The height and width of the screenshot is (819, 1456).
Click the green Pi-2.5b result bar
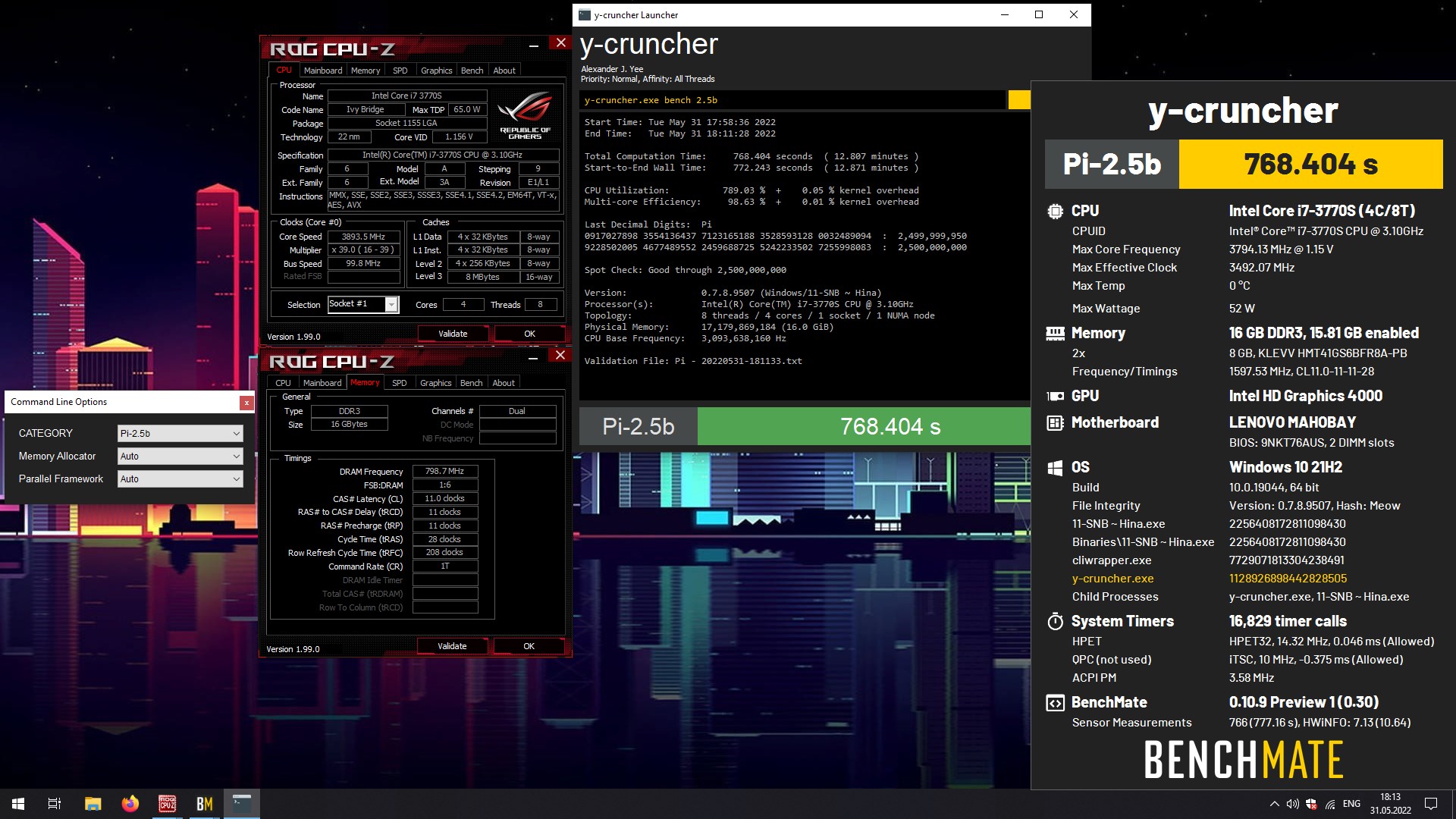(x=864, y=427)
